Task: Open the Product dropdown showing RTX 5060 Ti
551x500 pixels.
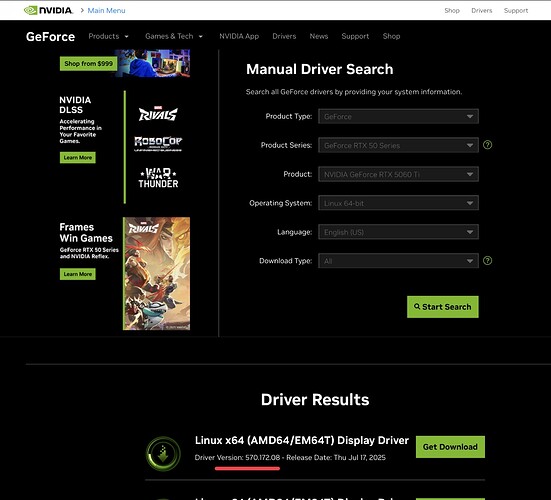Action: (x=398, y=174)
